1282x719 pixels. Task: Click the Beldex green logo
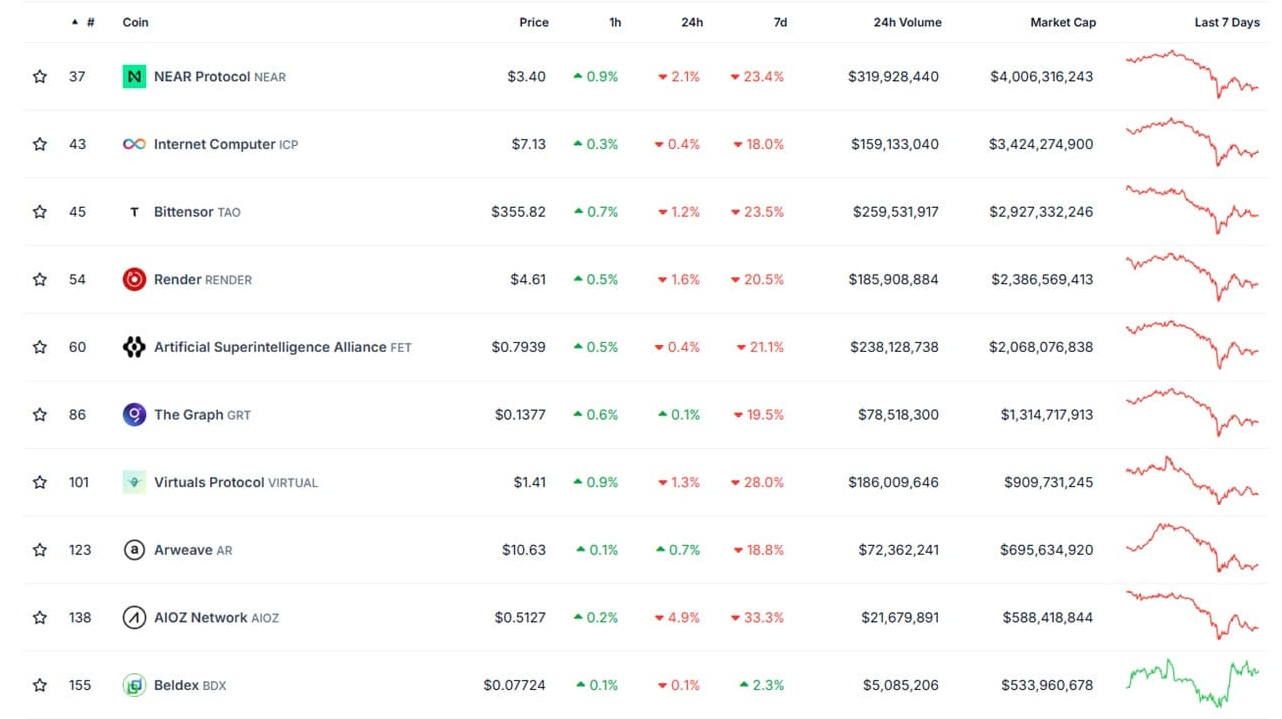(x=134, y=686)
